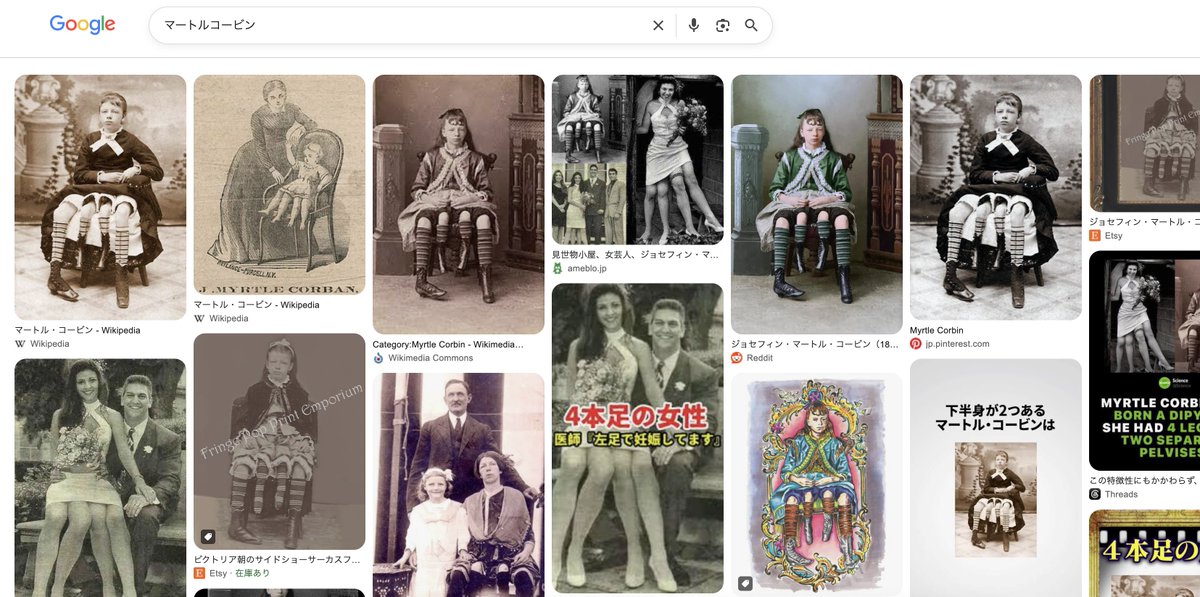Open search by image camera icon
Viewport: 1200px width, 597px height.
click(723, 26)
